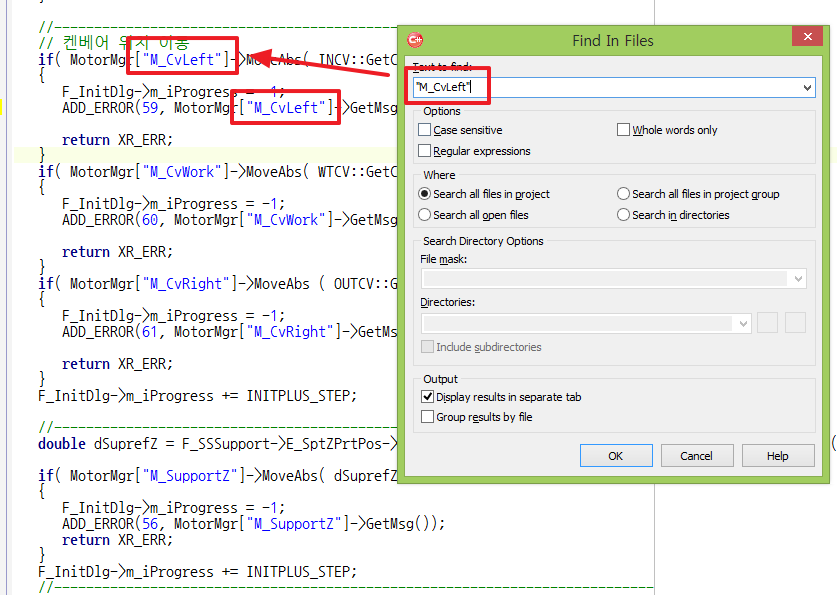Expand the Directories combo box

(742, 323)
